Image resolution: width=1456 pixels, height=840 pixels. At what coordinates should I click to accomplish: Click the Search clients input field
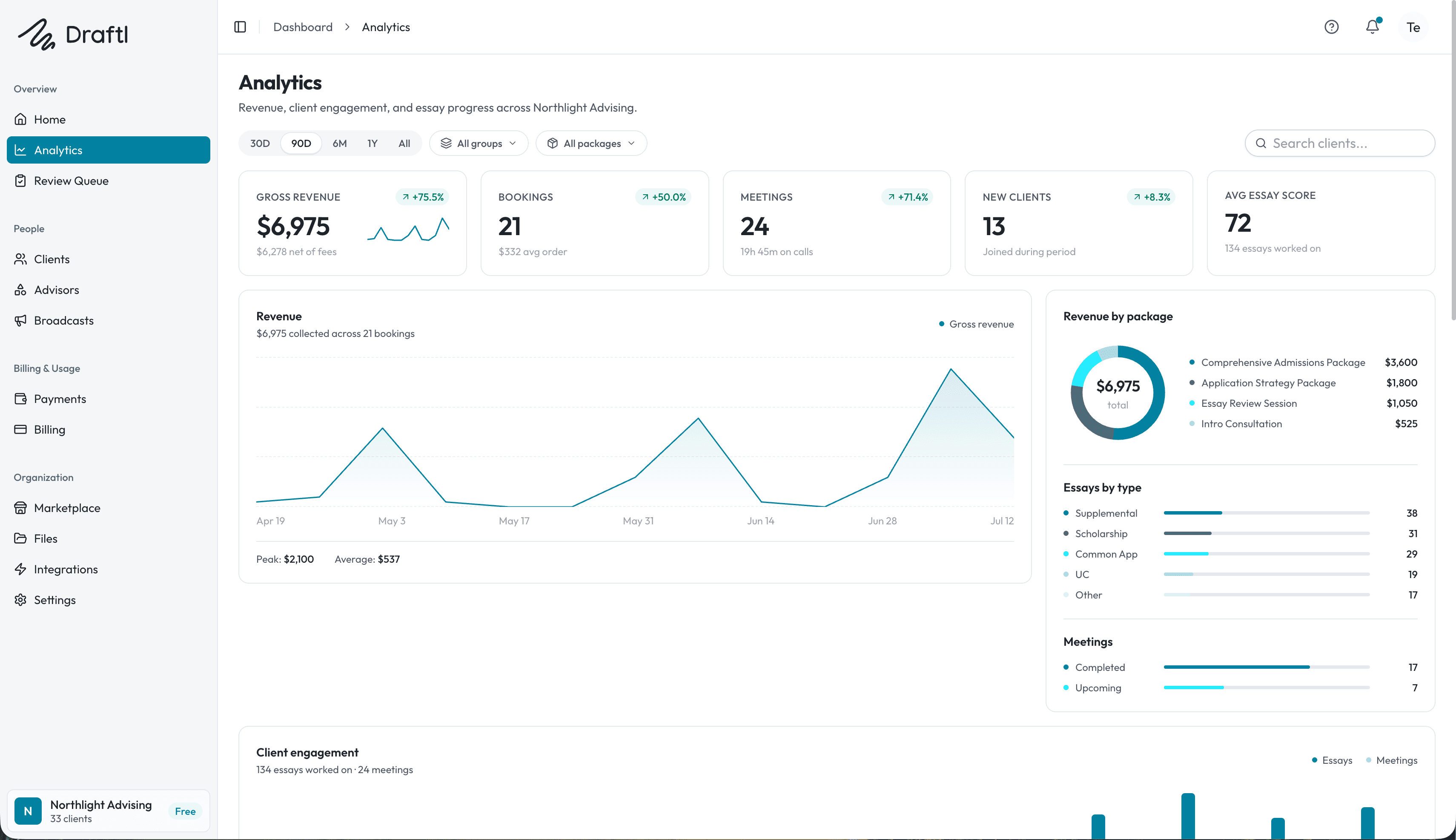[x=1339, y=143]
